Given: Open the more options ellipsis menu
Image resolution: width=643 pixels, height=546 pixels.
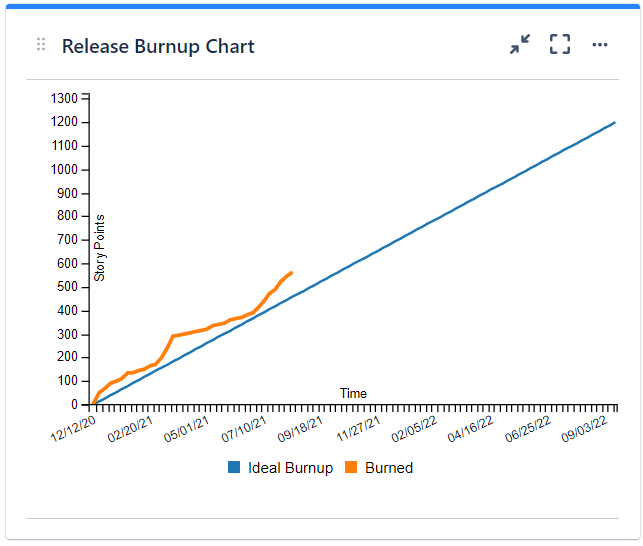Looking at the screenshot, I should (600, 44).
